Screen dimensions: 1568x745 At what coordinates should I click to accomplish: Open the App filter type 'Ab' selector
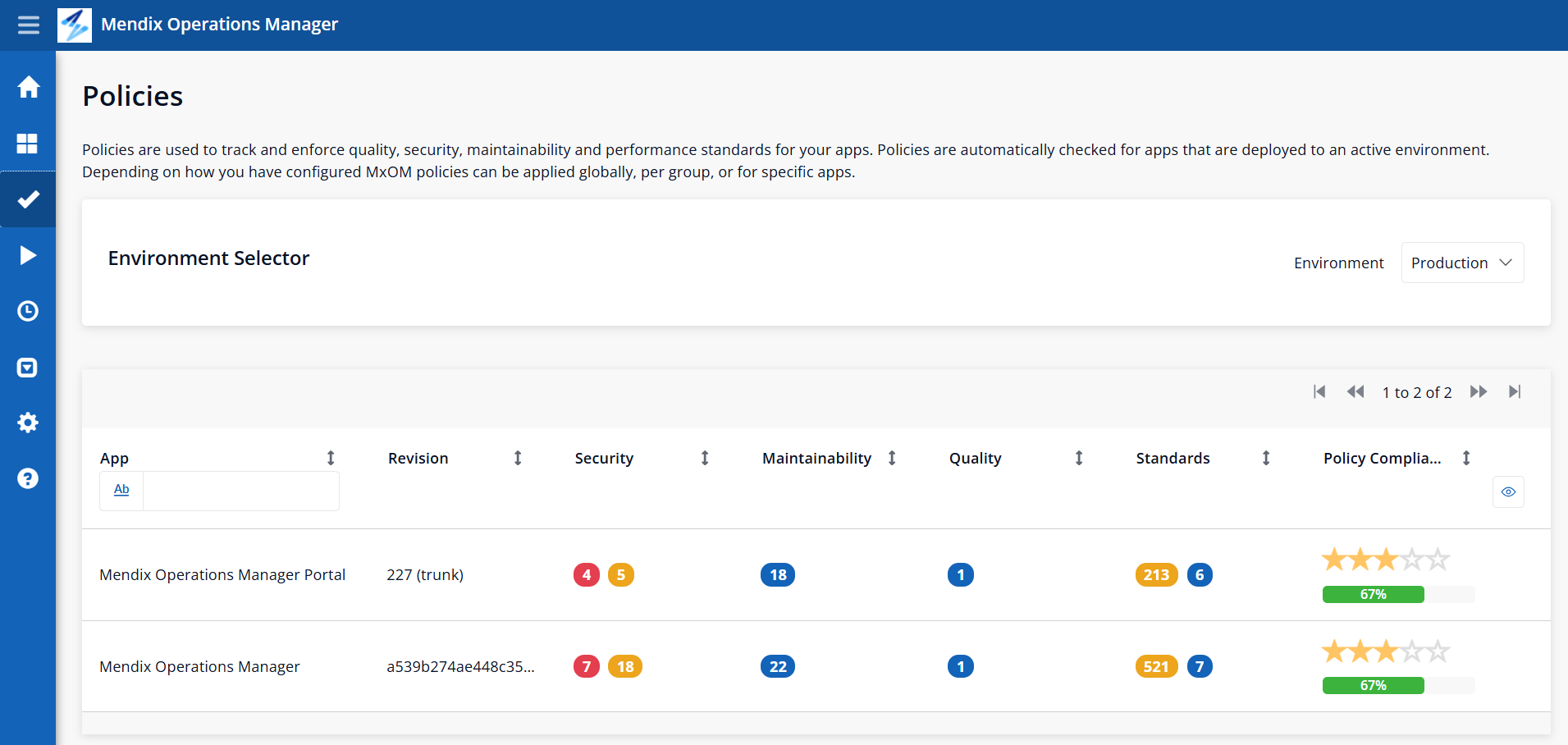(x=121, y=490)
